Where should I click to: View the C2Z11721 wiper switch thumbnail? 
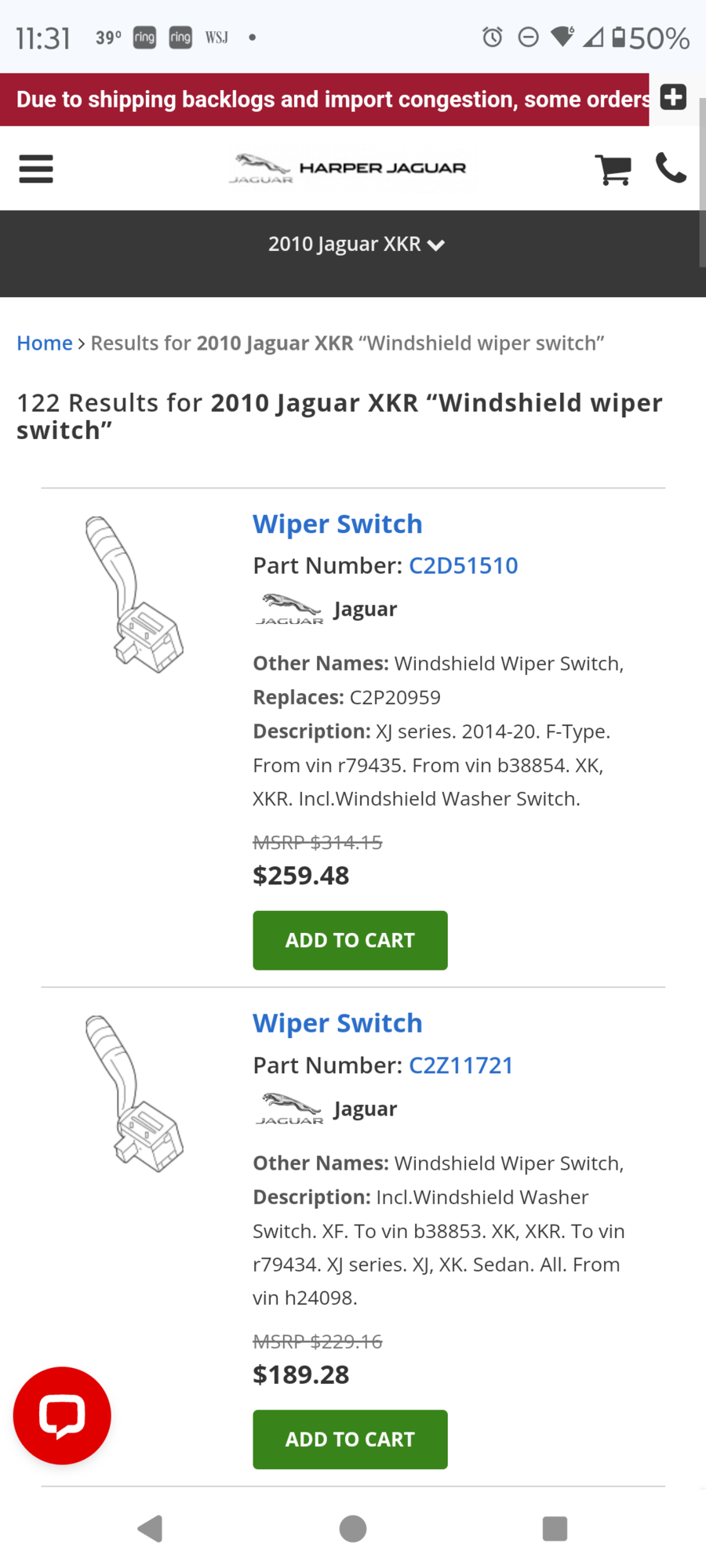[x=134, y=1093]
